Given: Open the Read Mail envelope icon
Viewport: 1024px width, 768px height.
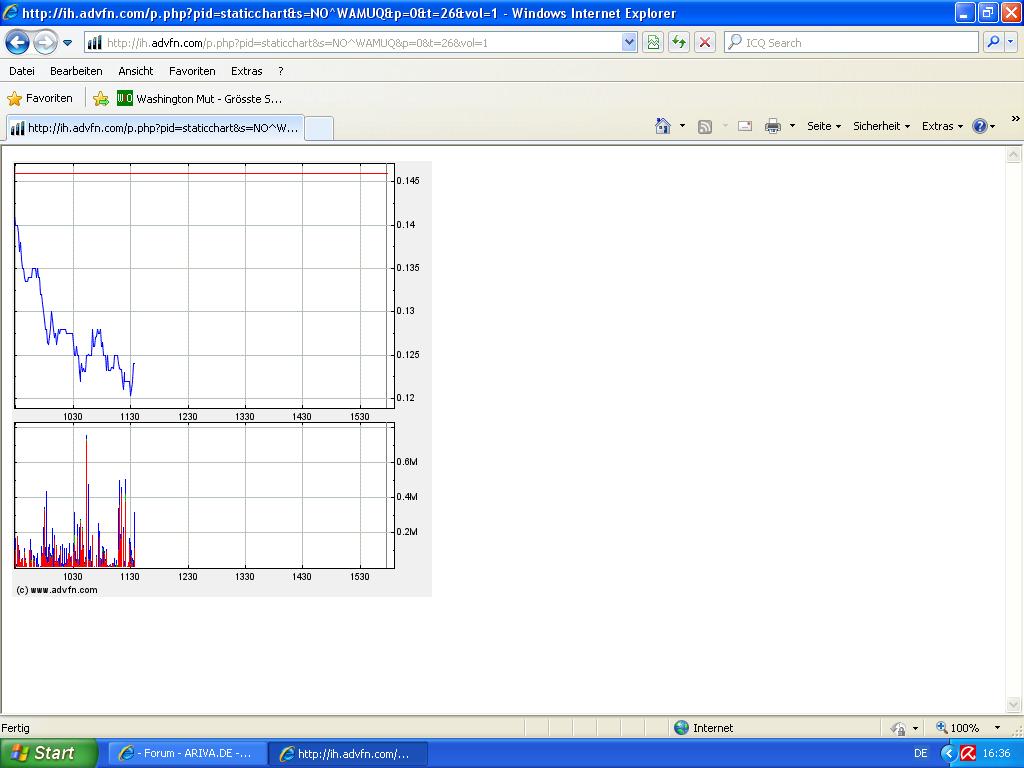Looking at the screenshot, I should click(744, 126).
